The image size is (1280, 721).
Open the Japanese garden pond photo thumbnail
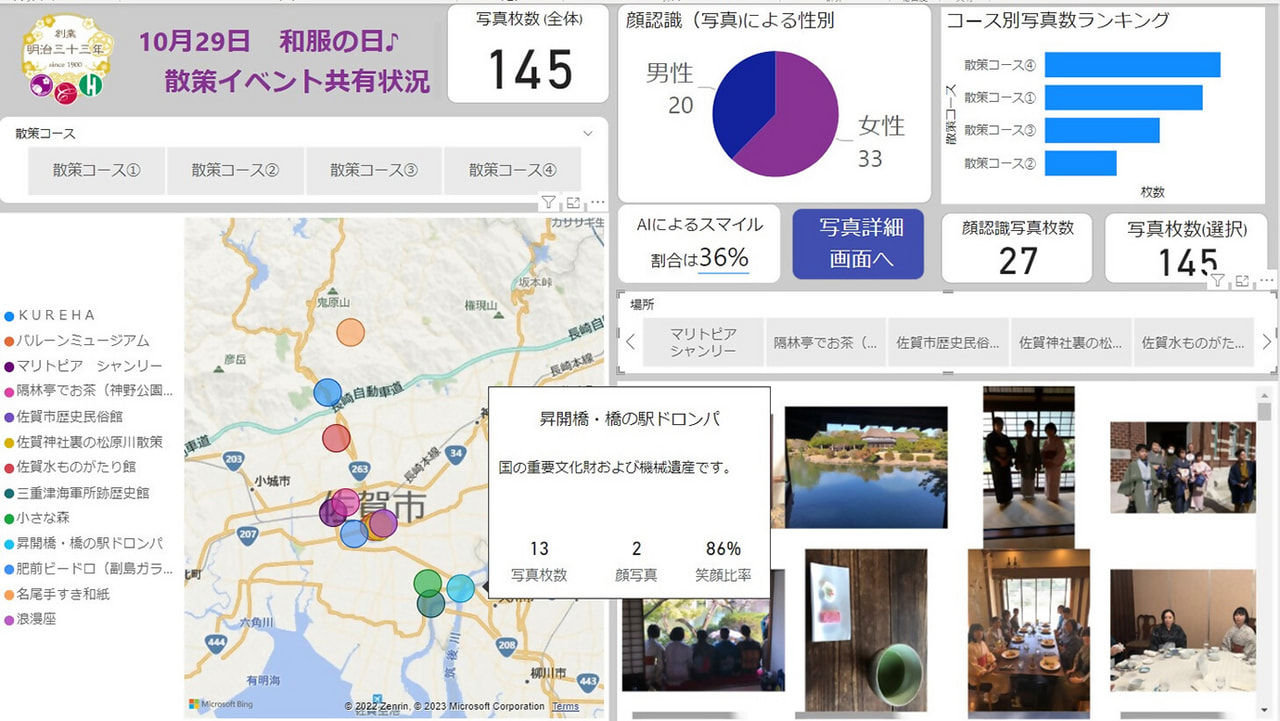866,467
